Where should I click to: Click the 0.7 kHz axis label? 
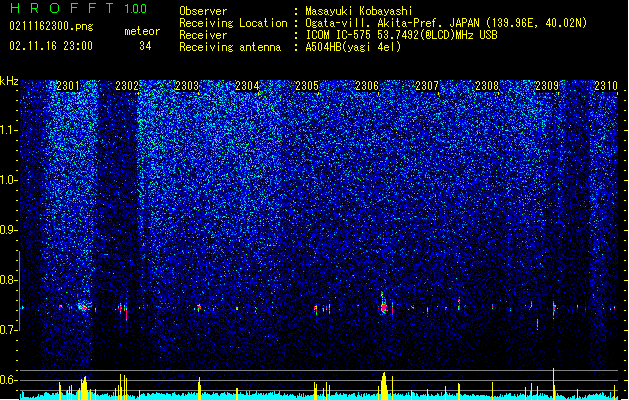[9, 330]
